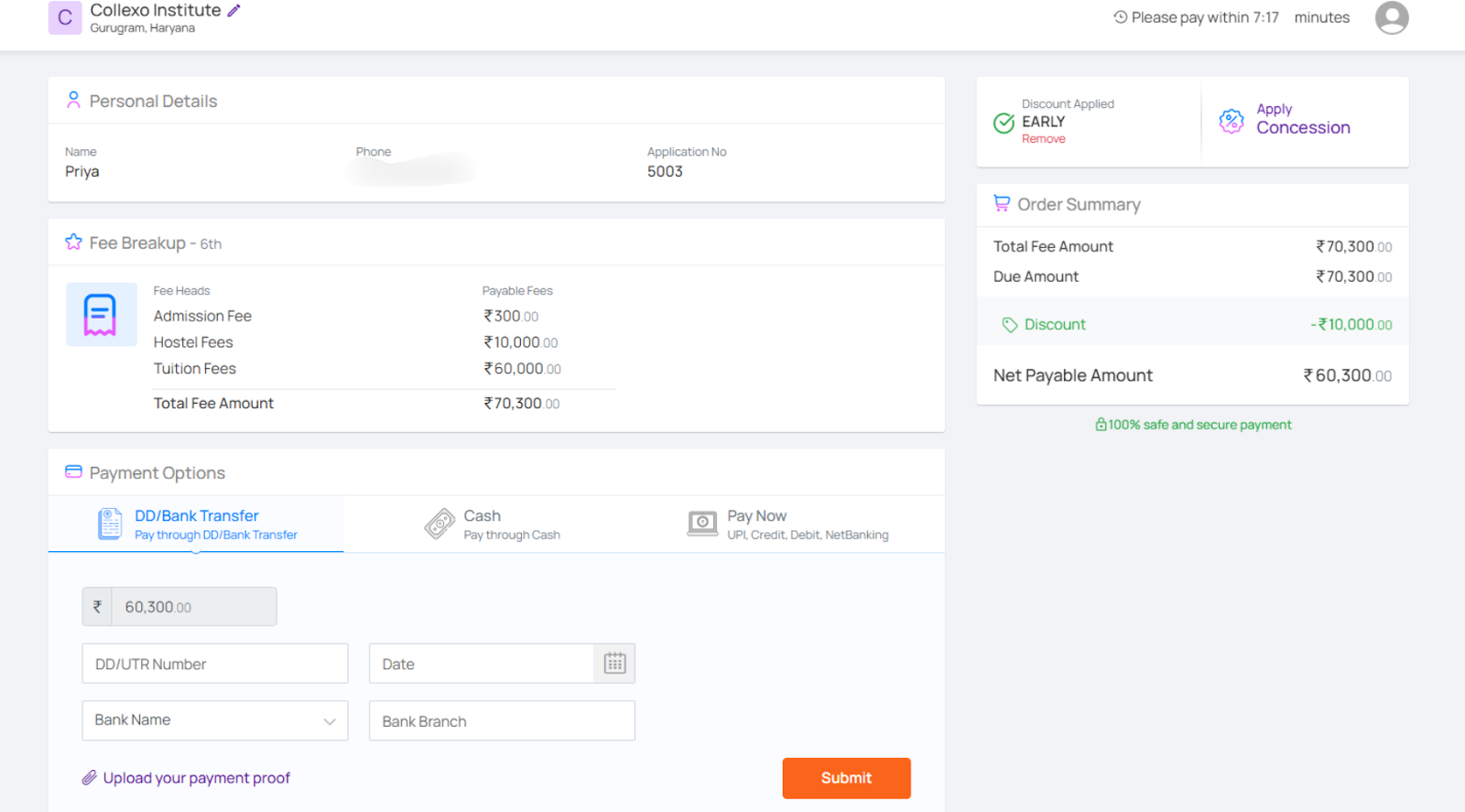Click the paperclip attachment icon

pos(89,778)
